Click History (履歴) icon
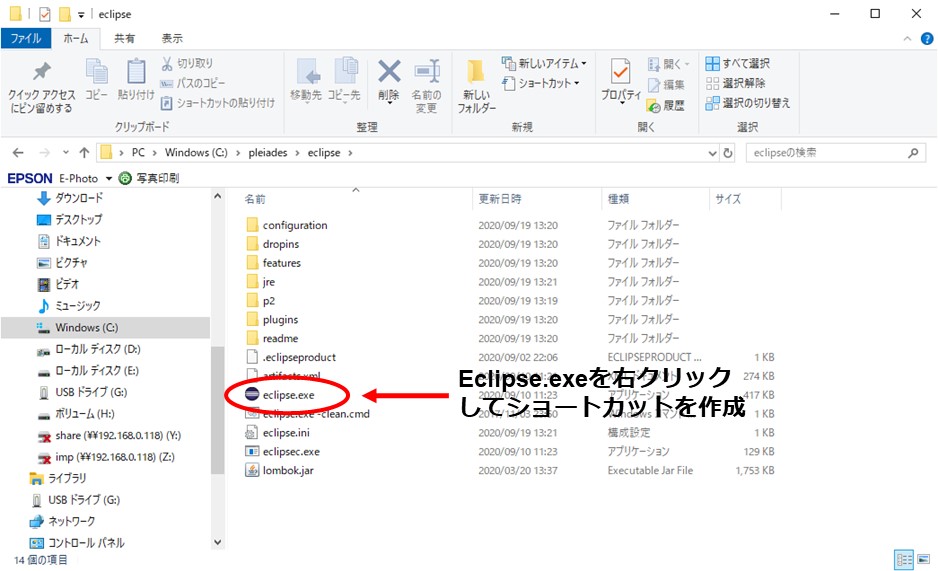The image size is (938, 571). click(x=654, y=106)
